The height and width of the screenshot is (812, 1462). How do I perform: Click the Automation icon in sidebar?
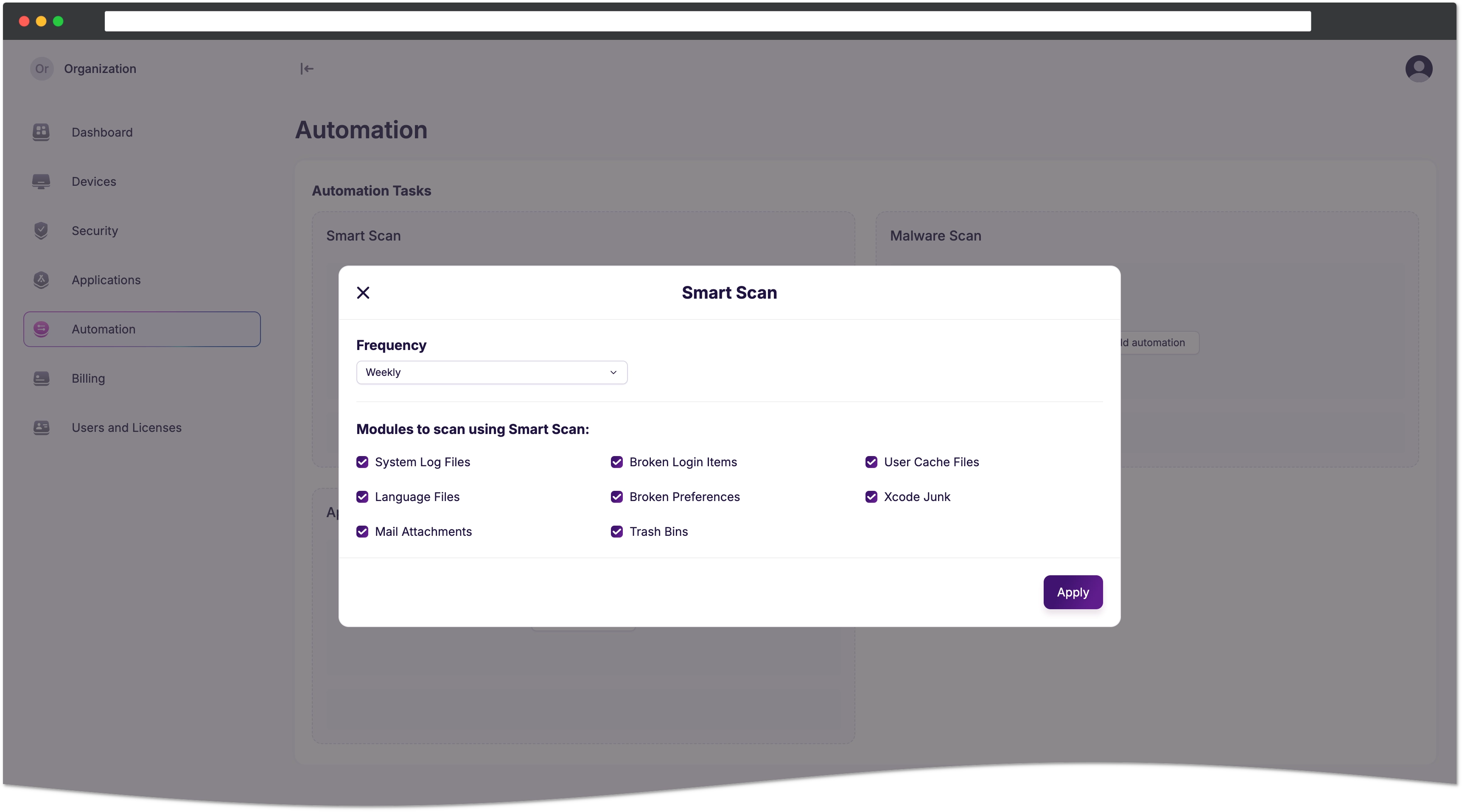(x=41, y=329)
